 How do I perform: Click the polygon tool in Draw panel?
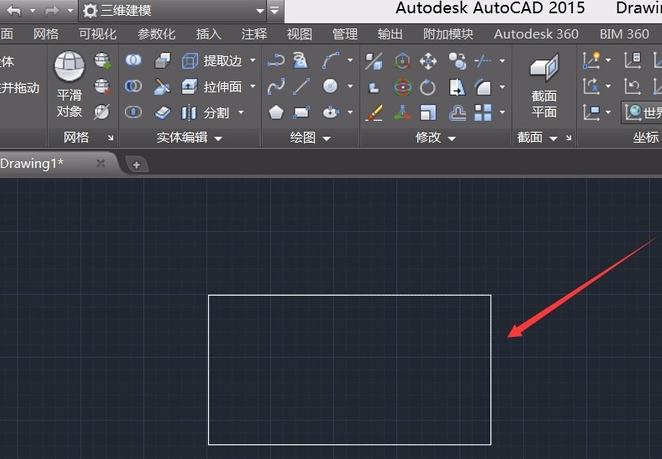click(276, 112)
